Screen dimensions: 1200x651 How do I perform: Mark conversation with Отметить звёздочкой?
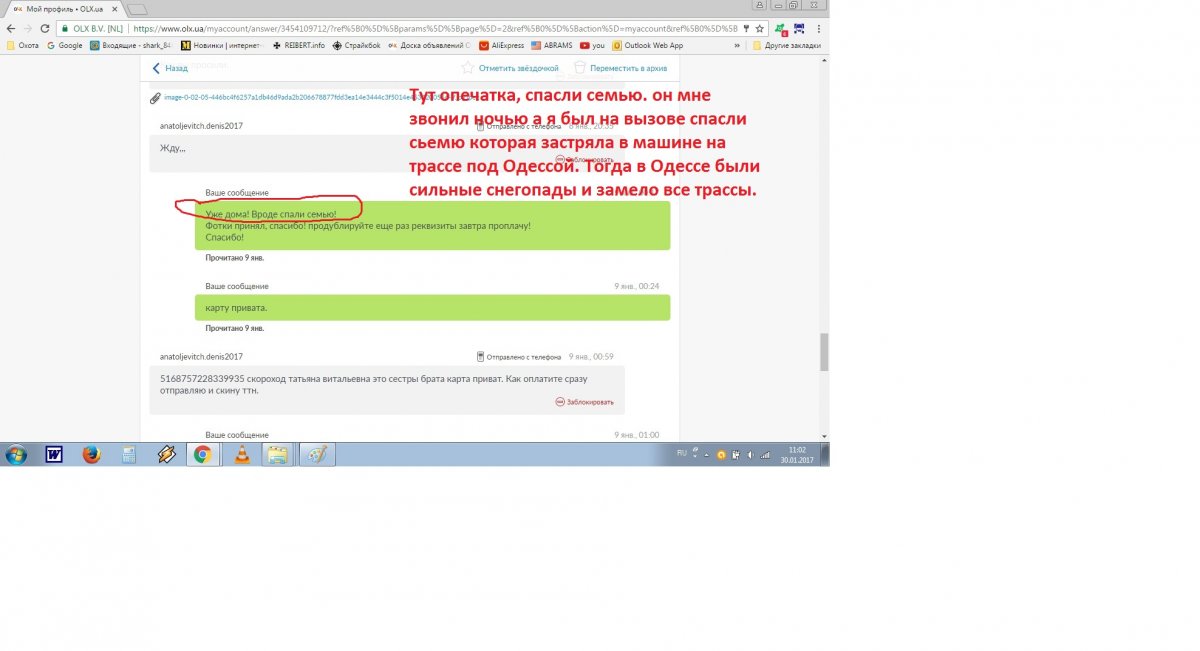tap(510, 68)
